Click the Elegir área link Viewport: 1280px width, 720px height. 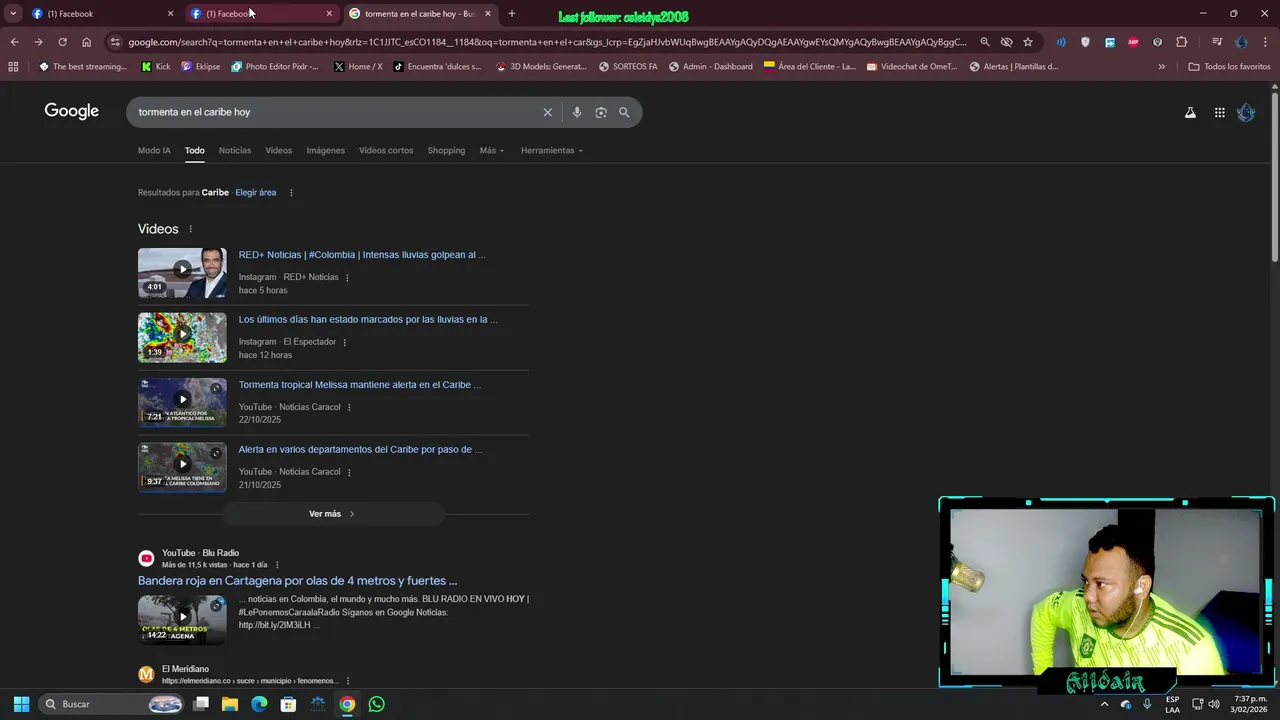click(x=255, y=193)
